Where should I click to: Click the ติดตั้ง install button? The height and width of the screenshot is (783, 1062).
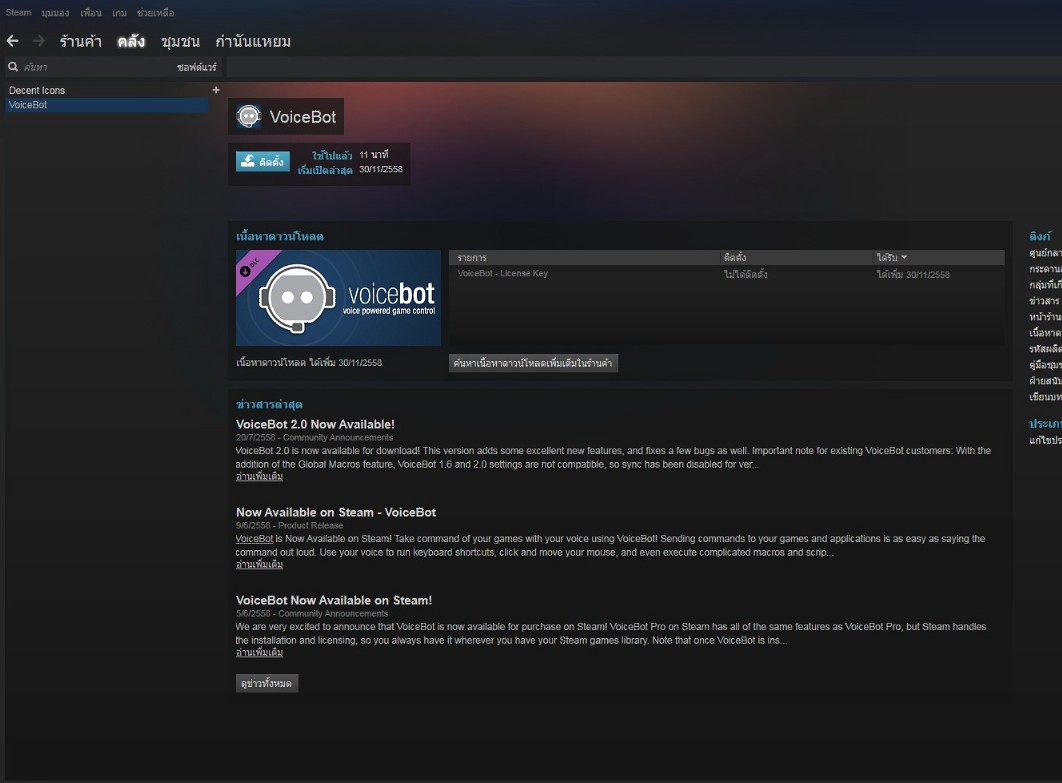pos(263,161)
